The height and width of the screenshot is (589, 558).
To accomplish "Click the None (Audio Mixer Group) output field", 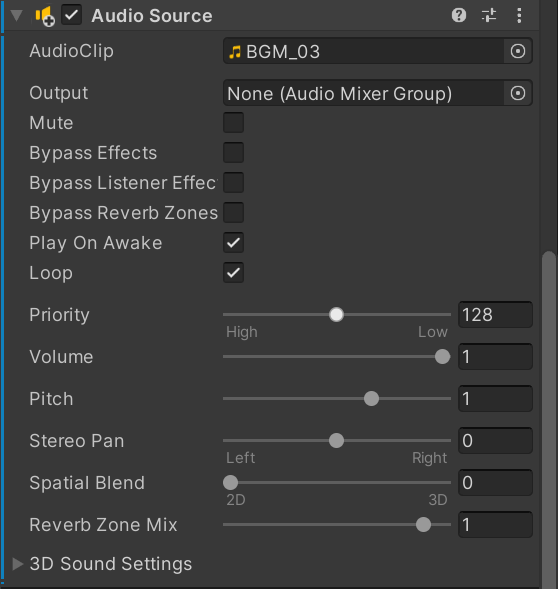I will coord(363,93).
